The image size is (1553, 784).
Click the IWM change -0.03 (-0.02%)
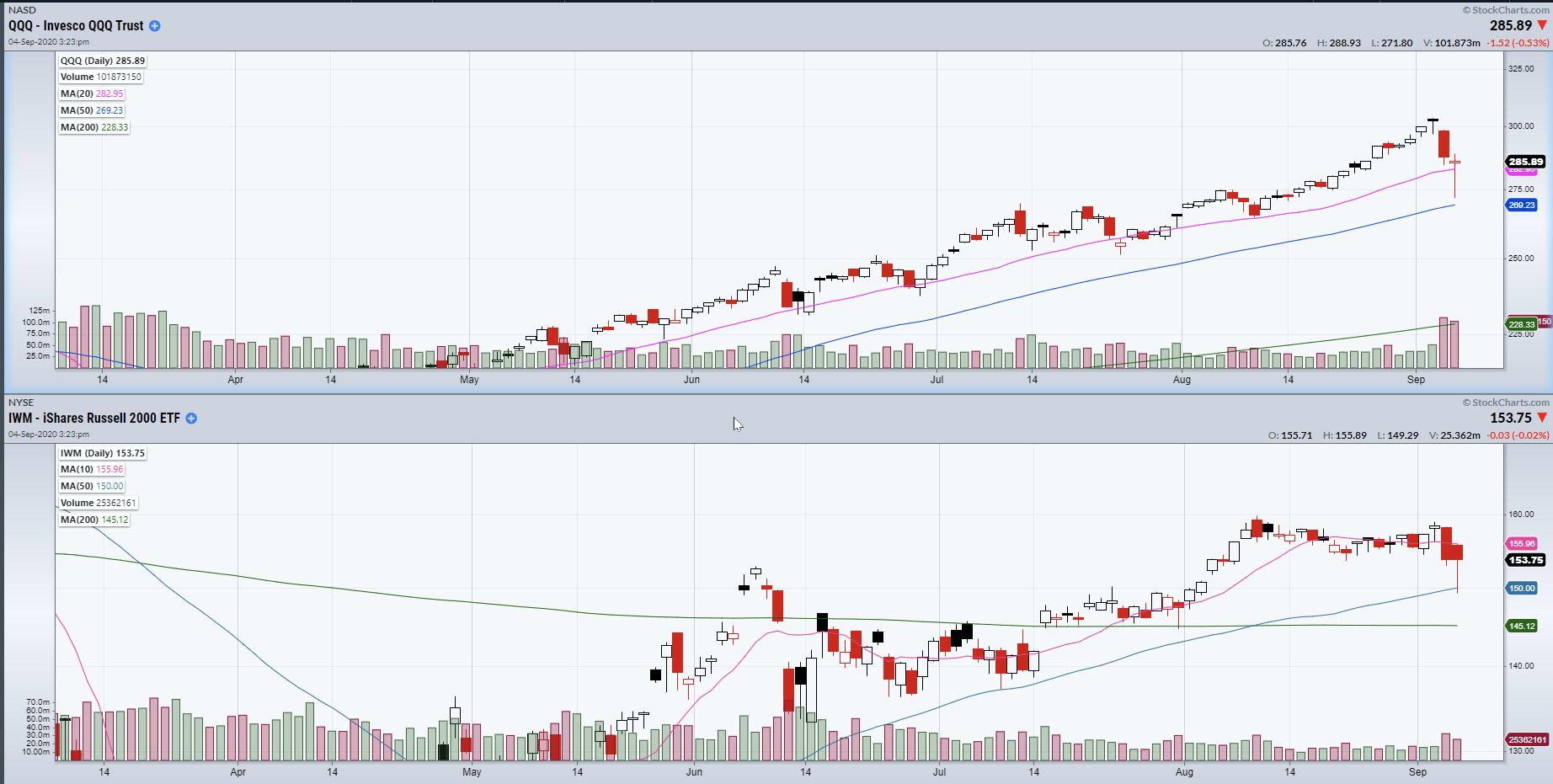(x=1518, y=435)
